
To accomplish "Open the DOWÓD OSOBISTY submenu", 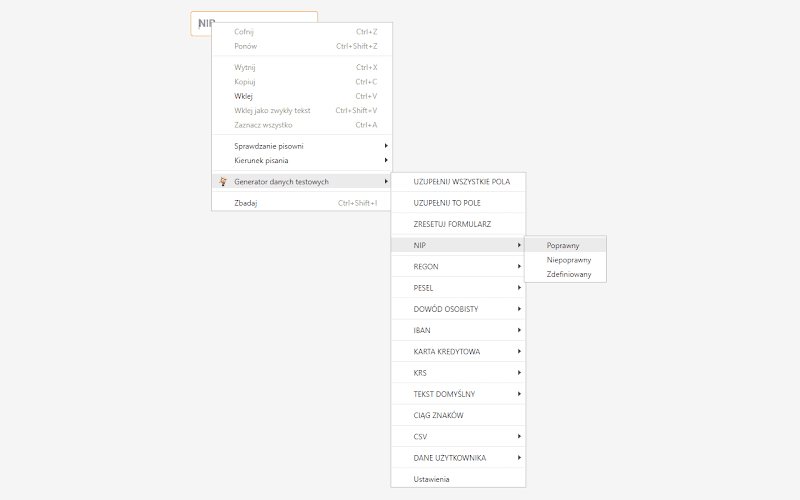I will coord(458,309).
